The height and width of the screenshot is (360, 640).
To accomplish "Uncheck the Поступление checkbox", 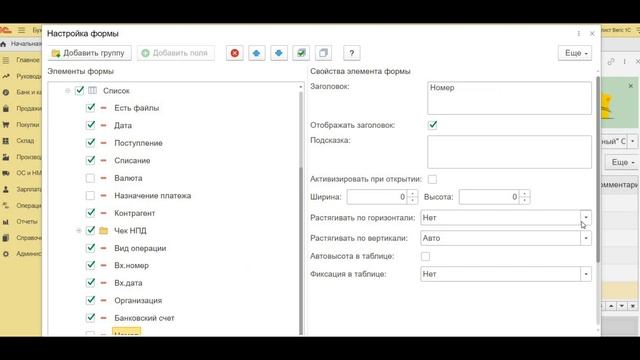I will (91, 143).
